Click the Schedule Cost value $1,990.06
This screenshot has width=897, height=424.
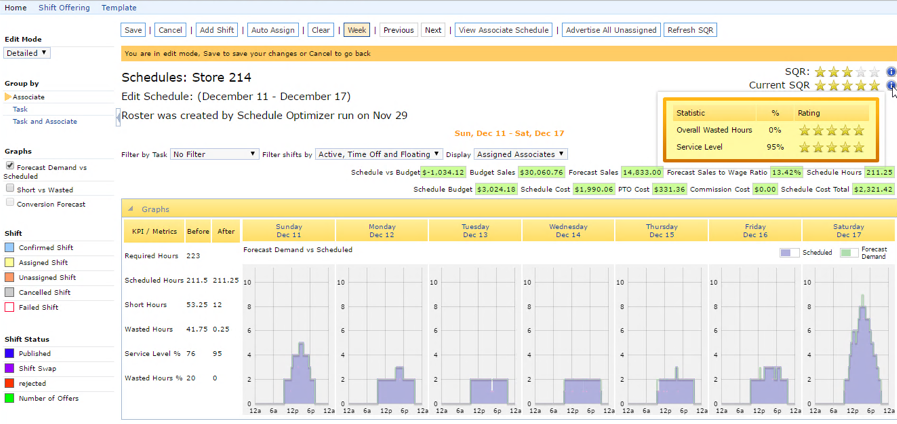coord(593,189)
